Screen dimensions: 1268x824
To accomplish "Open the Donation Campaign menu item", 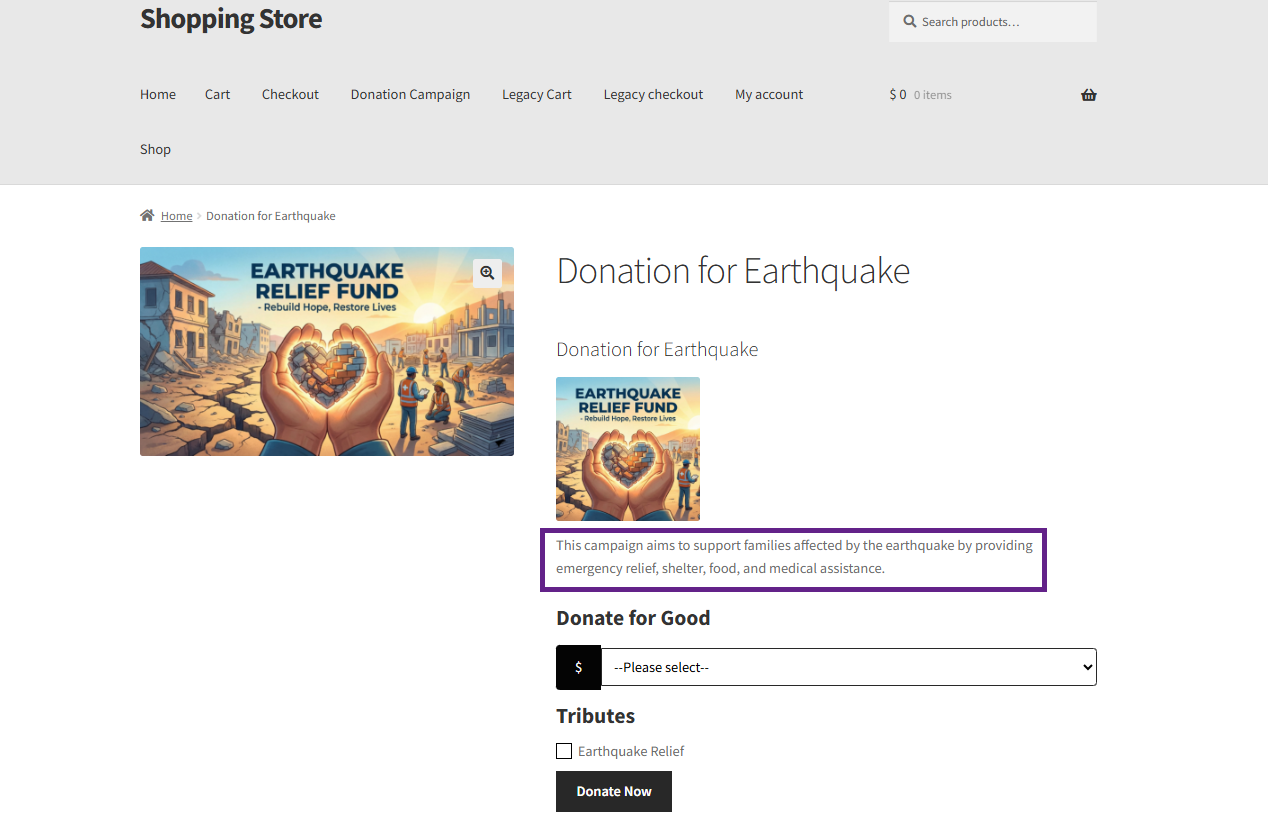I will [x=410, y=94].
